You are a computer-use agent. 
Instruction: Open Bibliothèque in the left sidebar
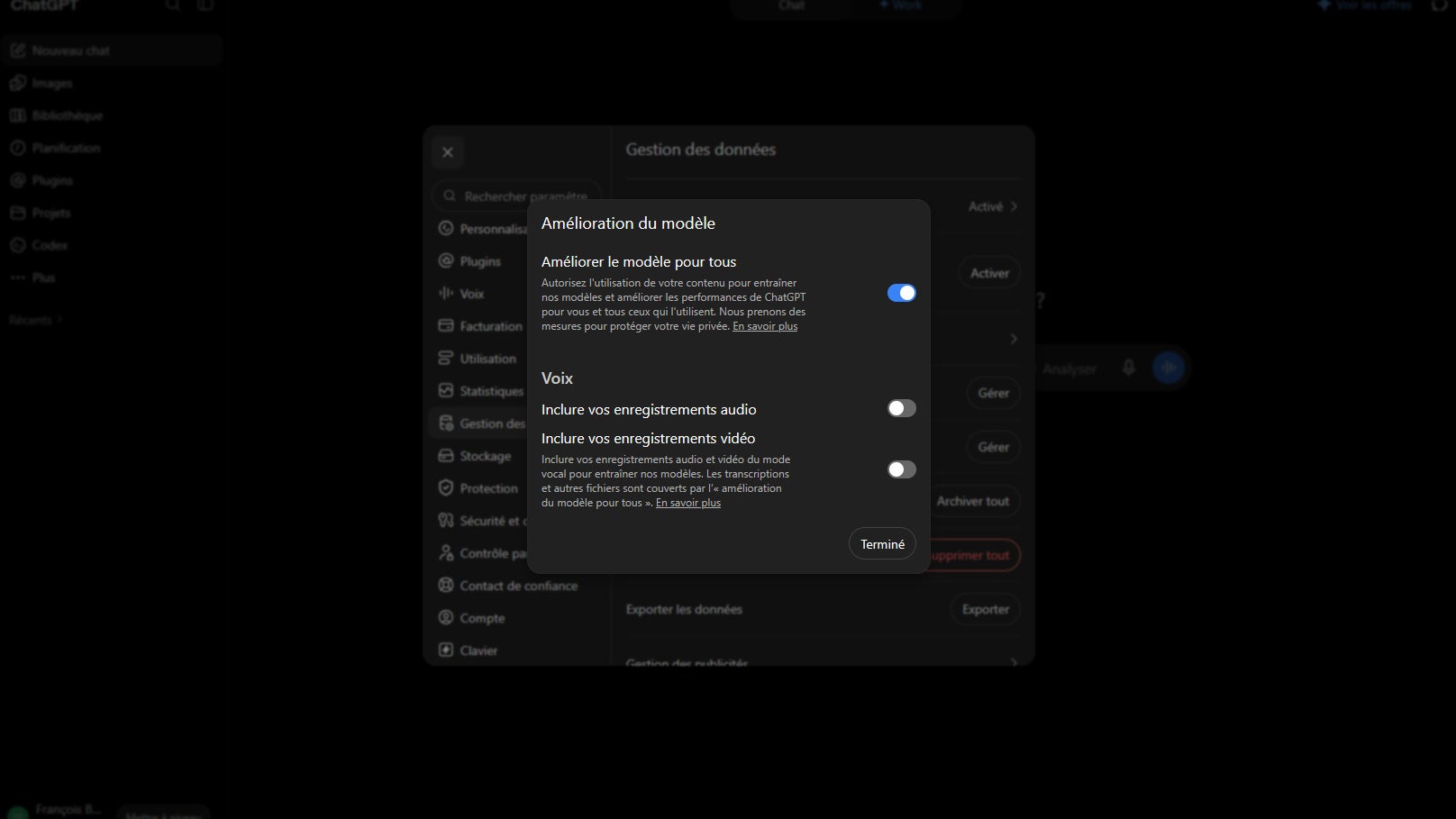click(112, 115)
